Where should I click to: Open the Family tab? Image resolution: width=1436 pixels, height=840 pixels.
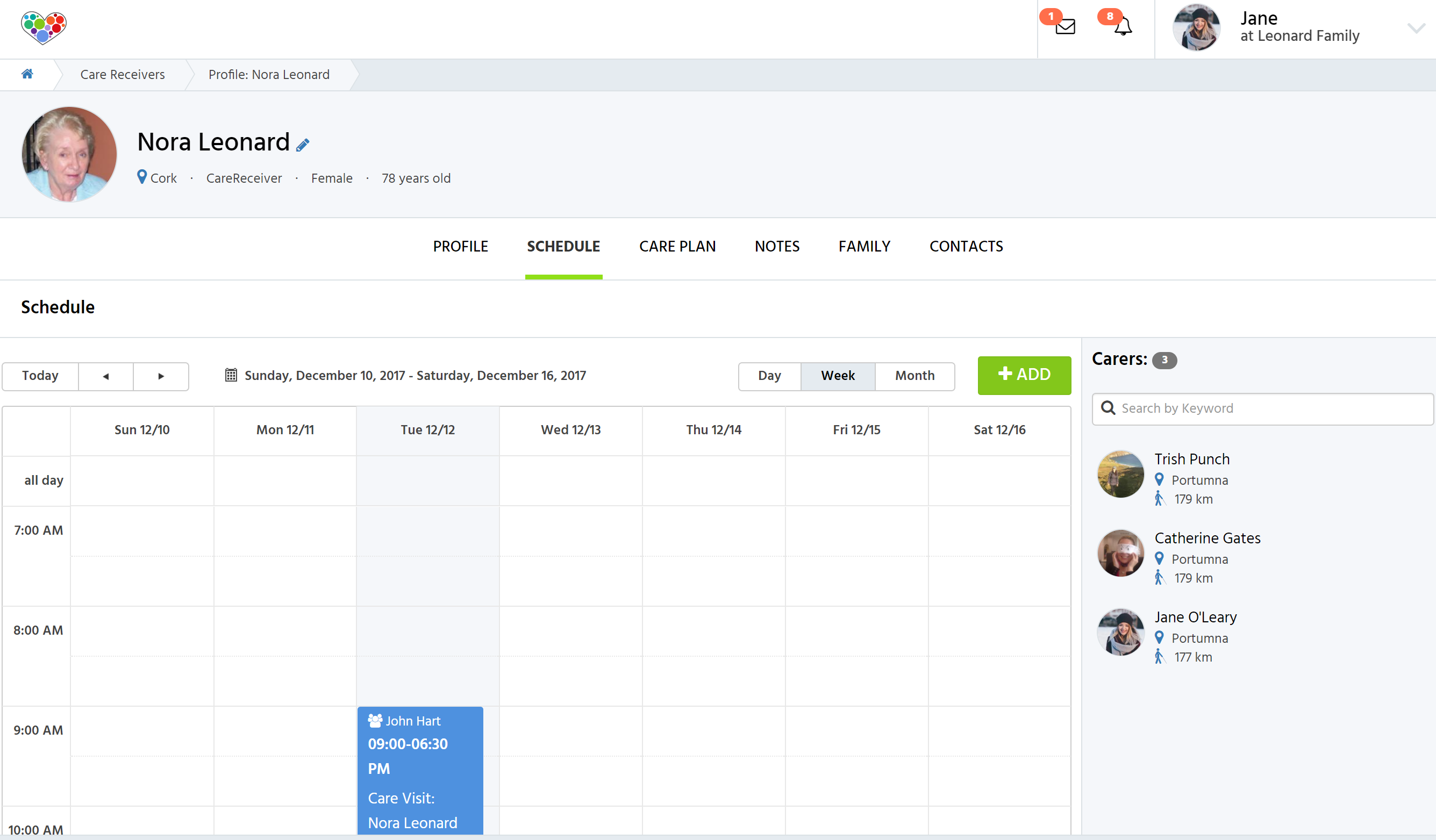click(864, 247)
